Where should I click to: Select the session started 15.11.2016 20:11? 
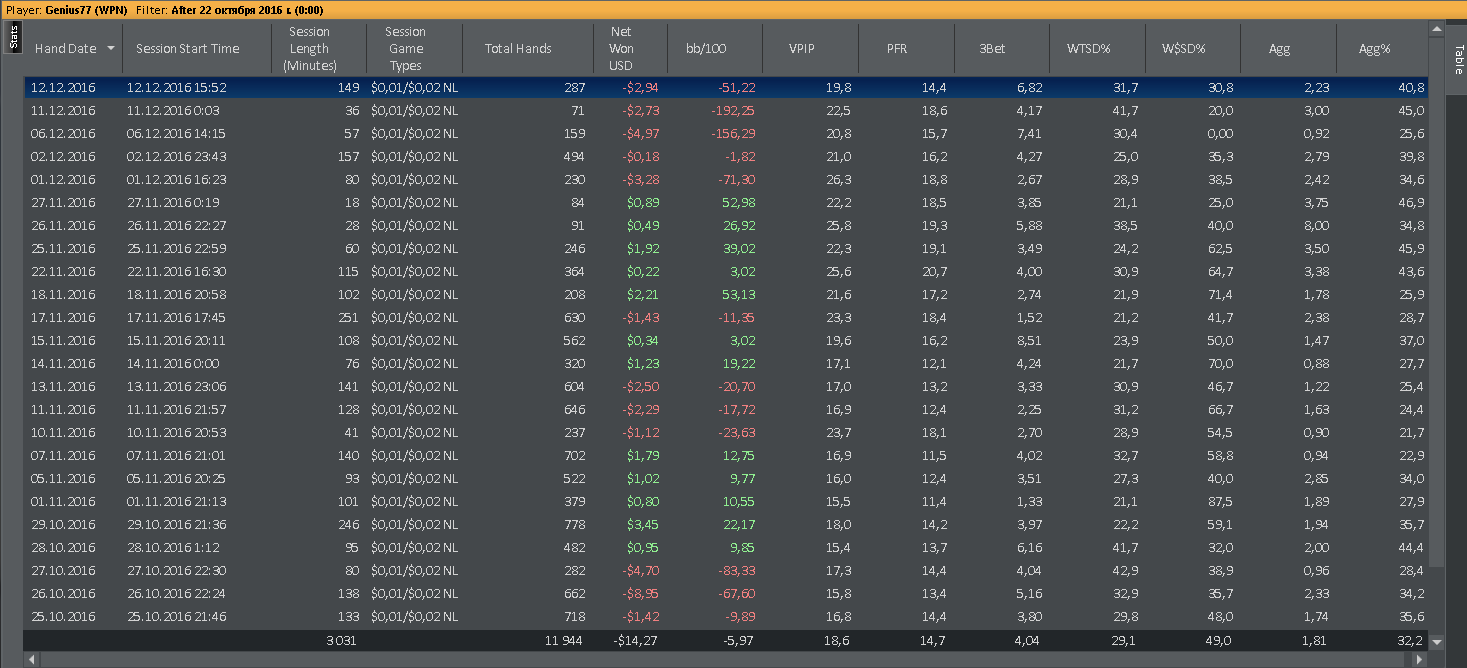(x=726, y=341)
